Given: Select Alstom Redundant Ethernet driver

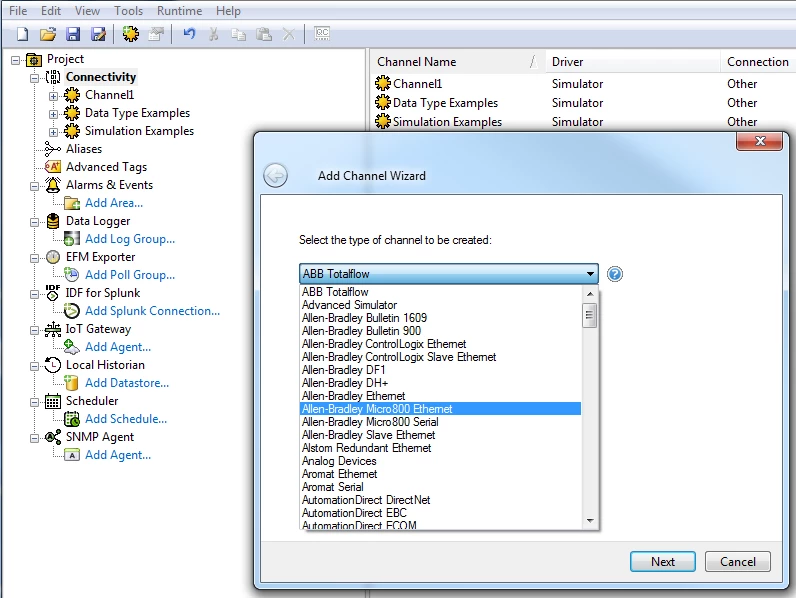Looking at the screenshot, I should [x=440, y=448].
